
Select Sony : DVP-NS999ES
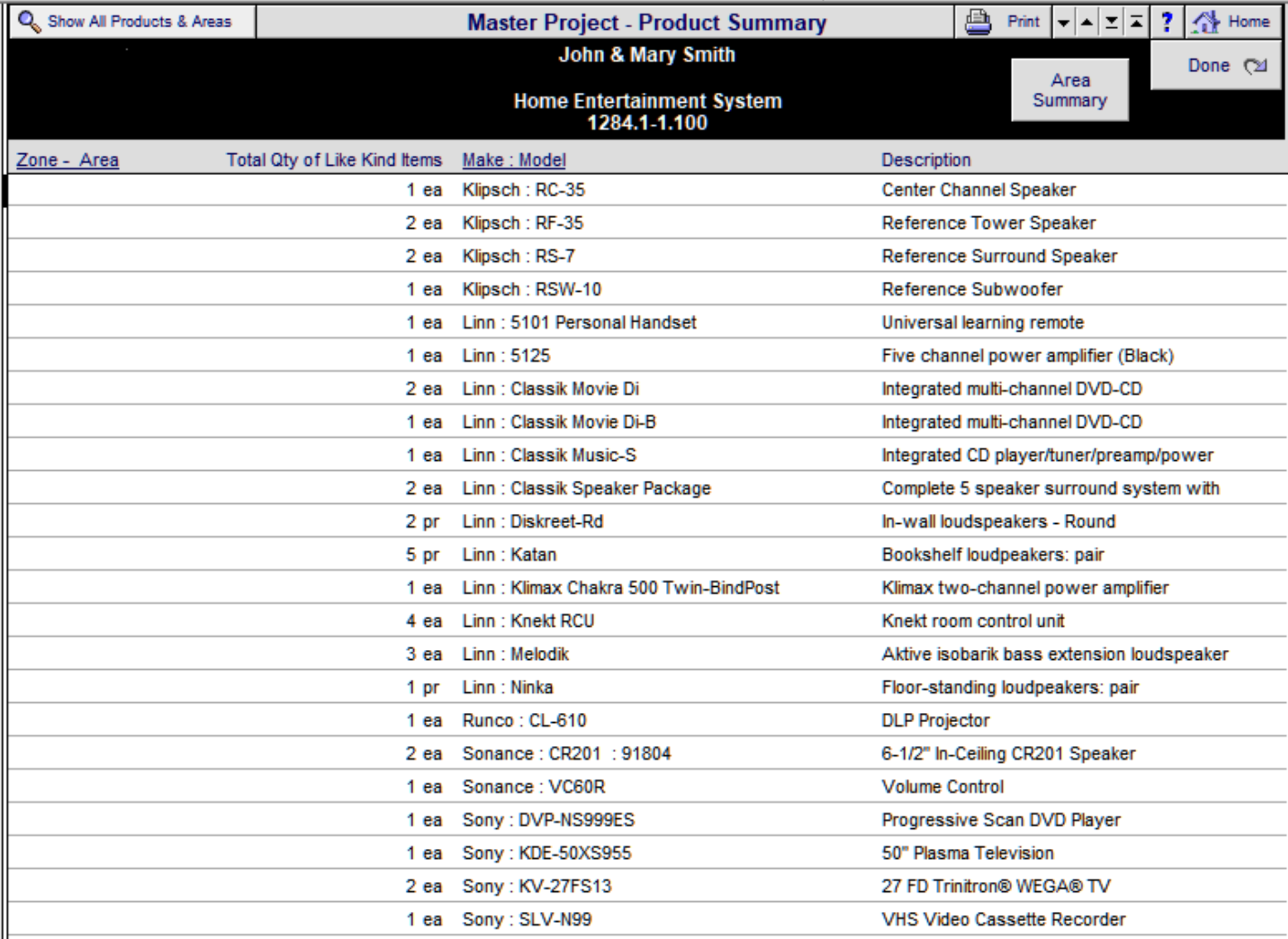(x=548, y=820)
